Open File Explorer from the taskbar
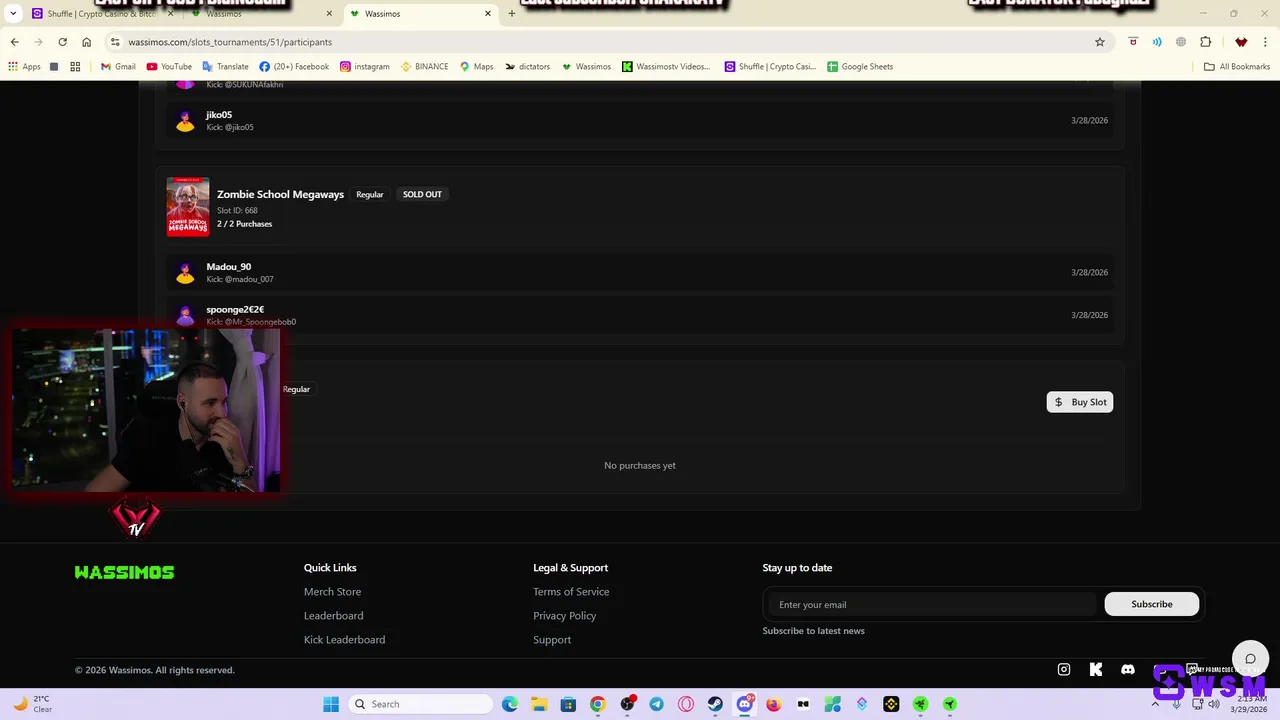This screenshot has height=720, width=1280. click(539, 704)
